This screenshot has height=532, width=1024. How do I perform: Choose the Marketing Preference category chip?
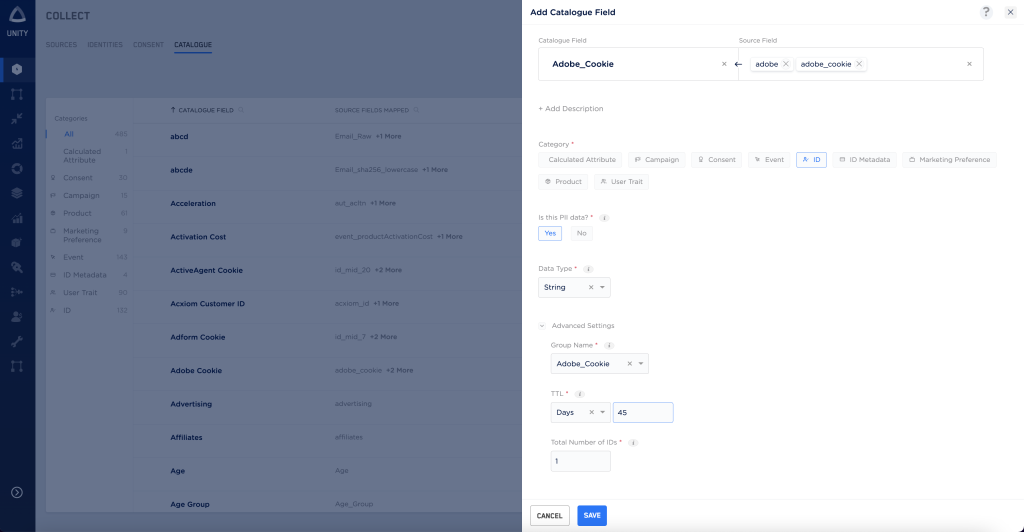pos(949,159)
